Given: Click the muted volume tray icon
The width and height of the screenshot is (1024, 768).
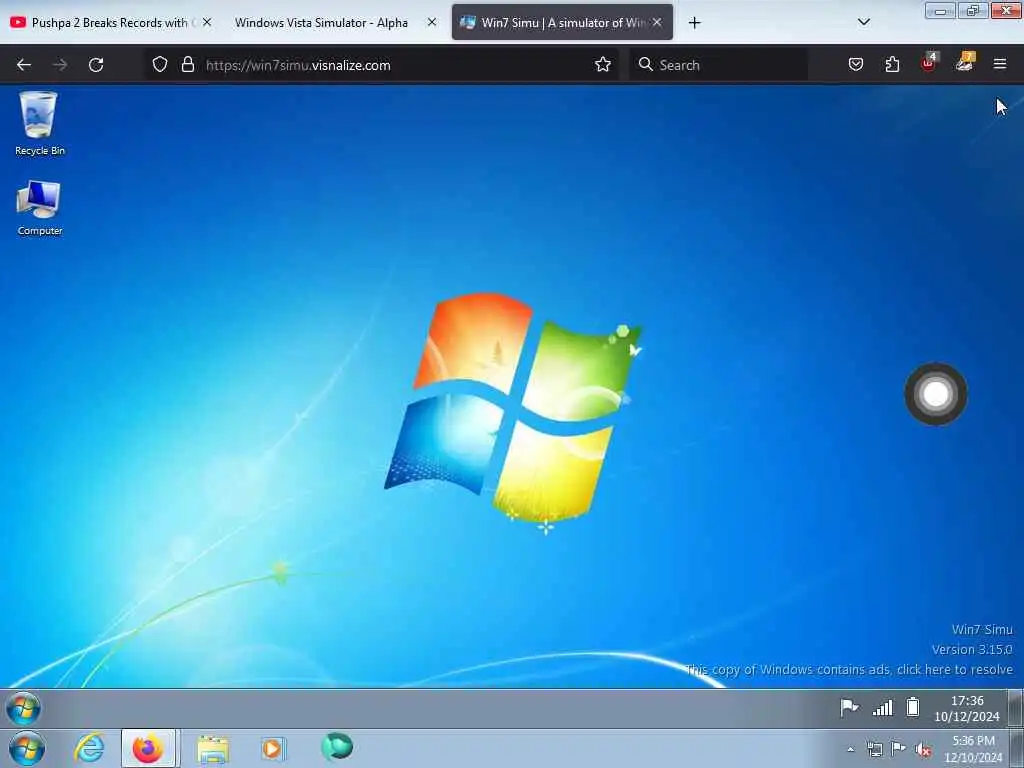Looking at the screenshot, I should (922, 749).
